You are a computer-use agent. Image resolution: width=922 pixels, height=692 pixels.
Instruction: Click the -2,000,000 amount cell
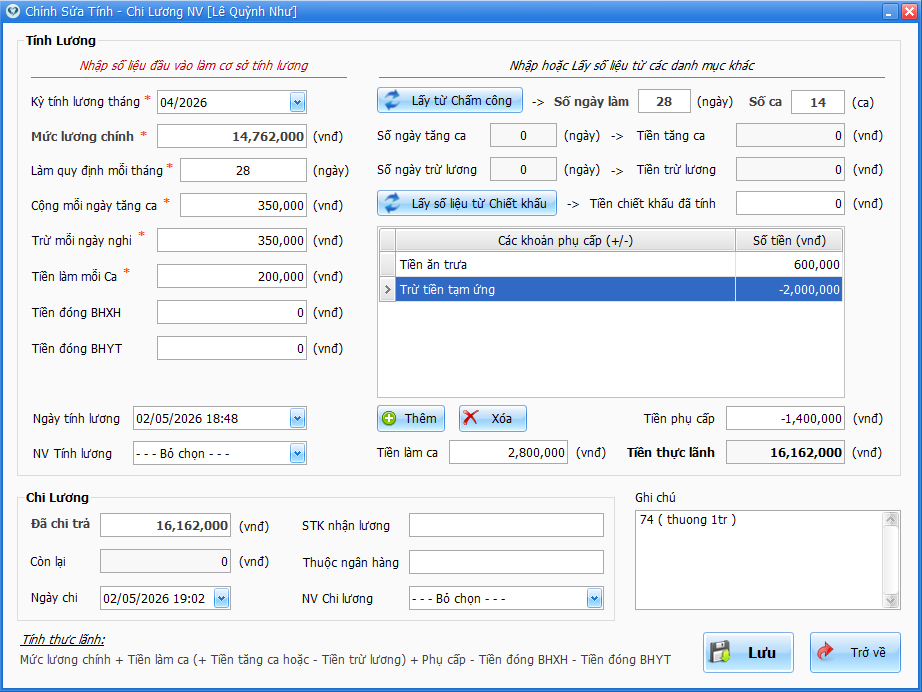789,289
